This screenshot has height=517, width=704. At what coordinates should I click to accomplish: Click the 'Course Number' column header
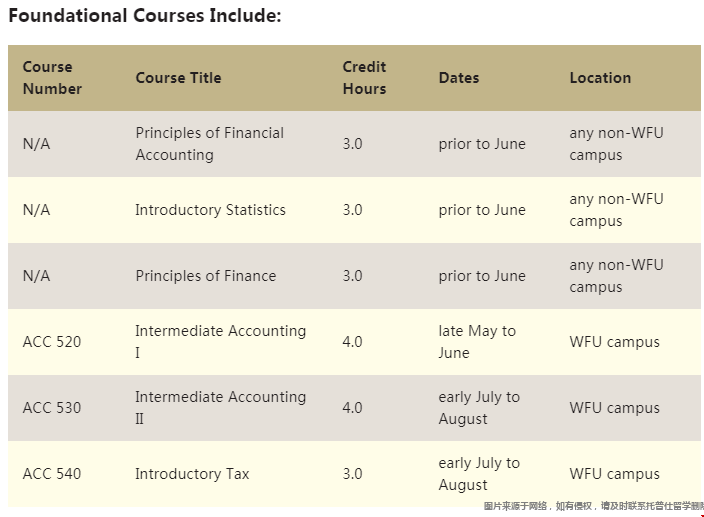click(52, 78)
